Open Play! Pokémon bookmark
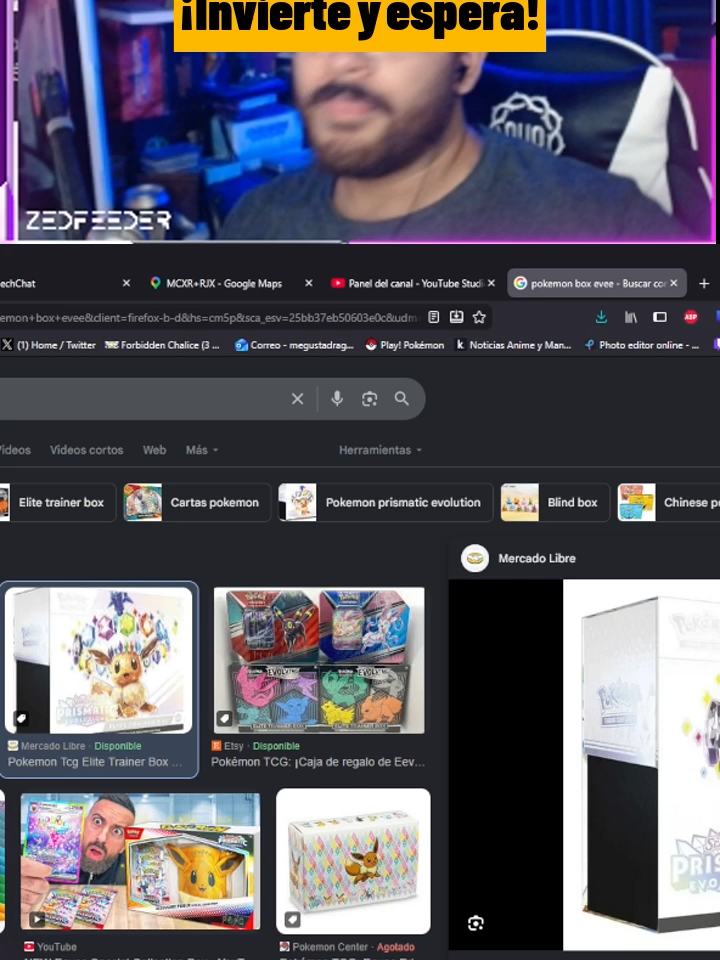 pos(405,345)
